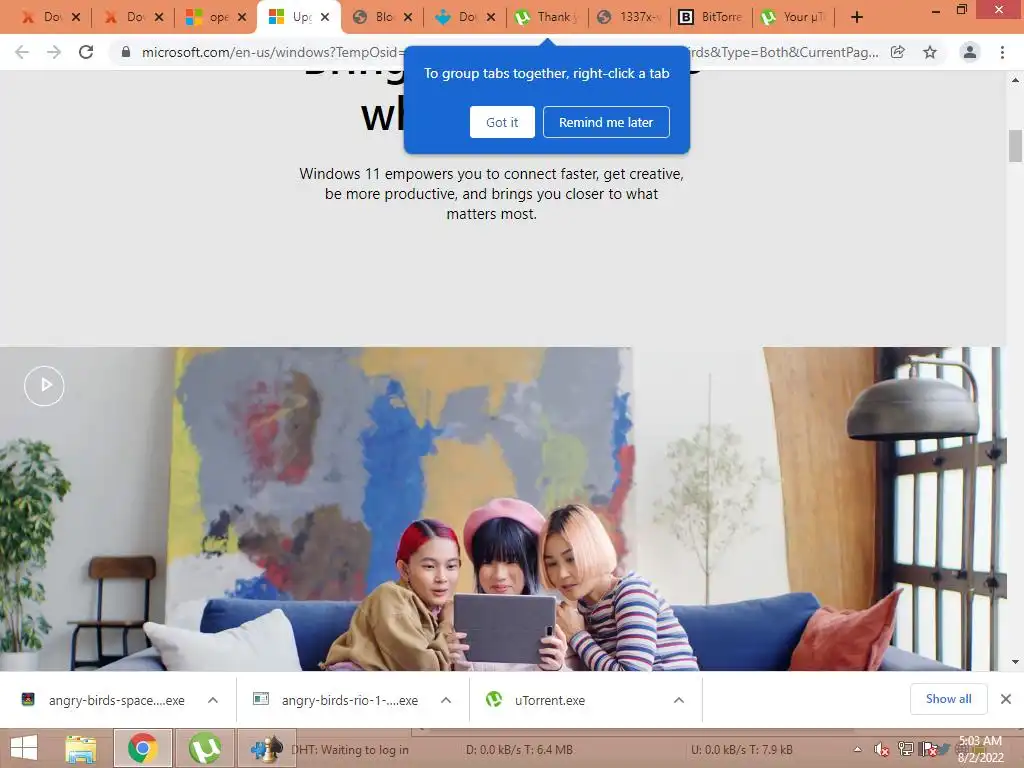Open the angry-birds-rio-1 download item
The width and height of the screenshot is (1024, 768).
coord(337,700)
